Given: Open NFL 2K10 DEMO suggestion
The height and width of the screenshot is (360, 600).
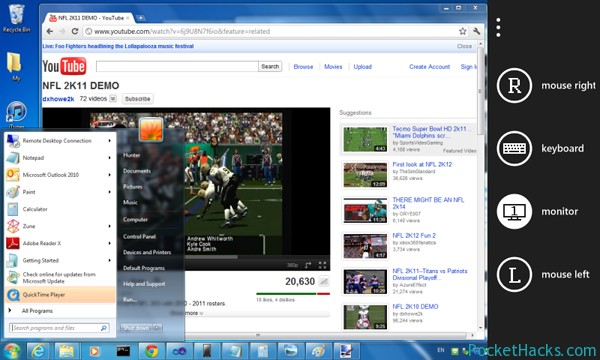Looking at the screenshot, I should (x=415, y=306).
